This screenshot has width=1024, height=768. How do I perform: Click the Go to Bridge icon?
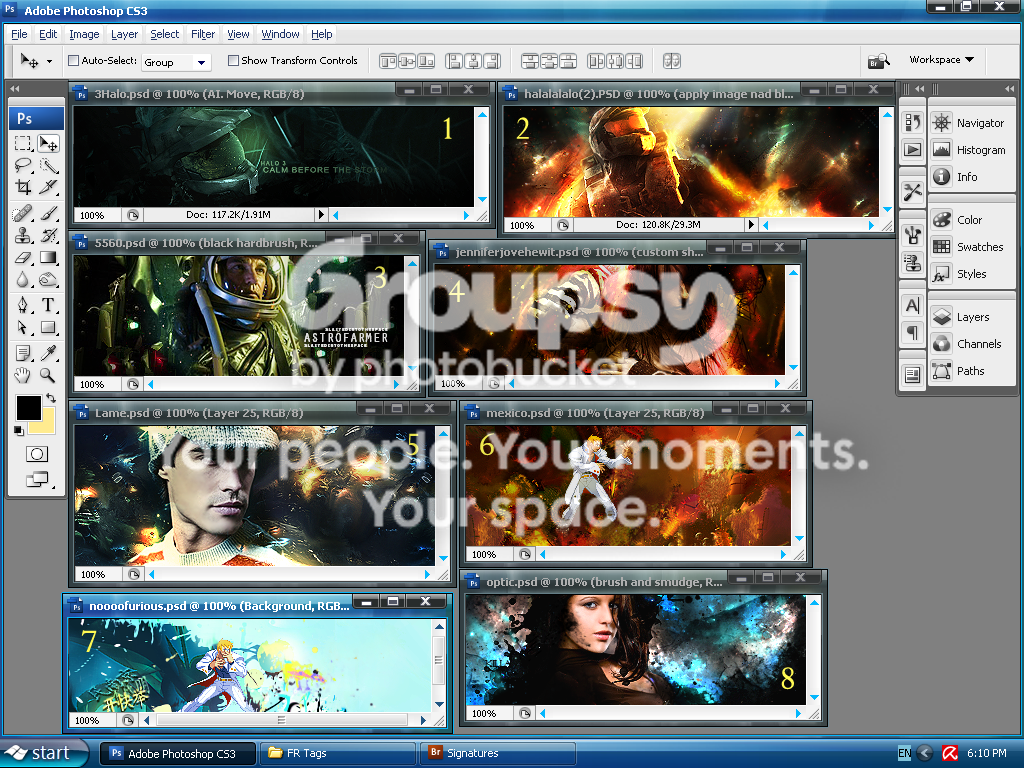(878, 61)
